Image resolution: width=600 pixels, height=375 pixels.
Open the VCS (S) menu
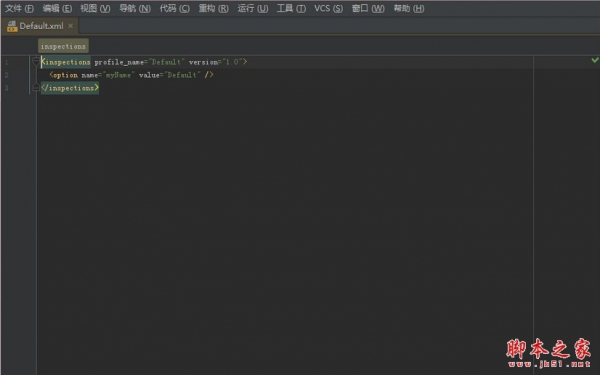pyautogui.click(x=328, y=8)
